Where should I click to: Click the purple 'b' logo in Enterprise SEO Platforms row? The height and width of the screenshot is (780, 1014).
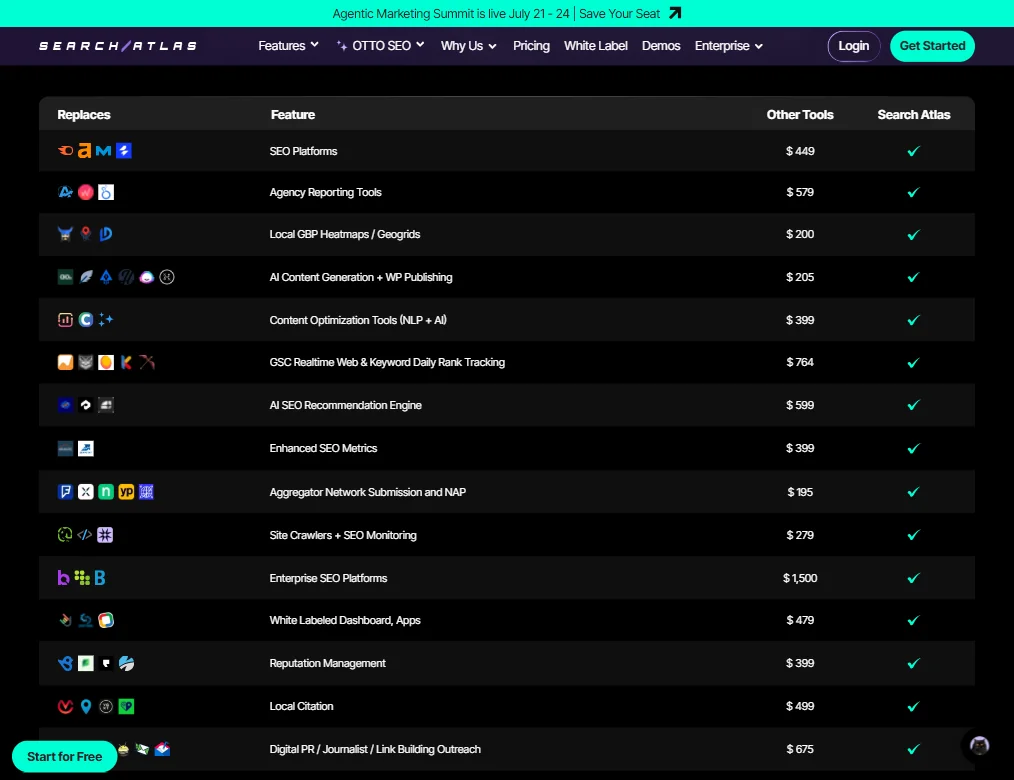63,578
